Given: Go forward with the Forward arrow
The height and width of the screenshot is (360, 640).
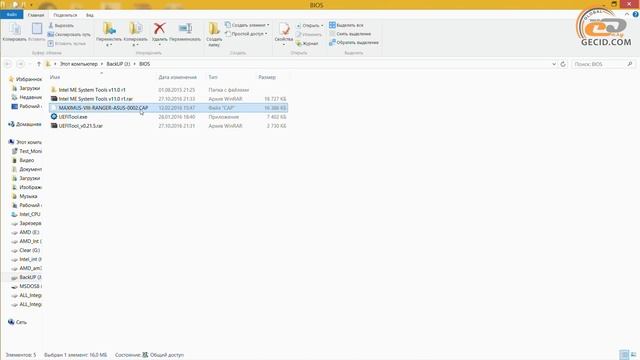Looking at the screenshot, I should 20,64.
